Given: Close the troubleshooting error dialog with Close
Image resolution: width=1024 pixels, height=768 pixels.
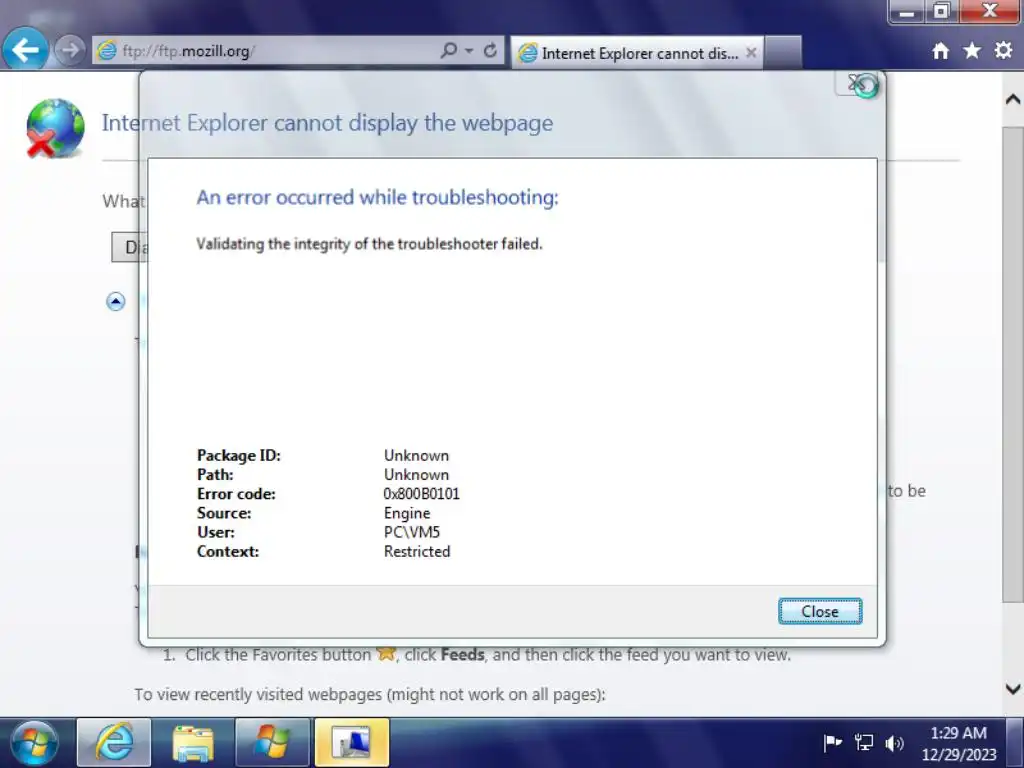Looking at the screenshot, I should [820, 611].
